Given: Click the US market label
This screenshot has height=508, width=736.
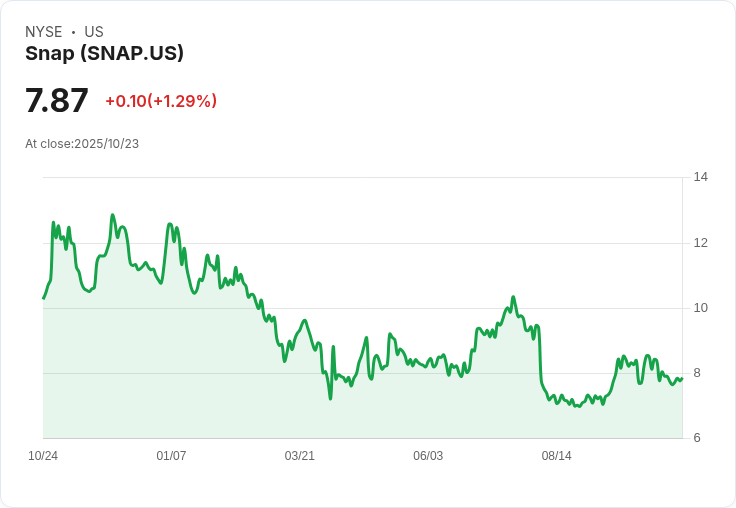Looking at the screenshot, I should (x=94, y=32).
